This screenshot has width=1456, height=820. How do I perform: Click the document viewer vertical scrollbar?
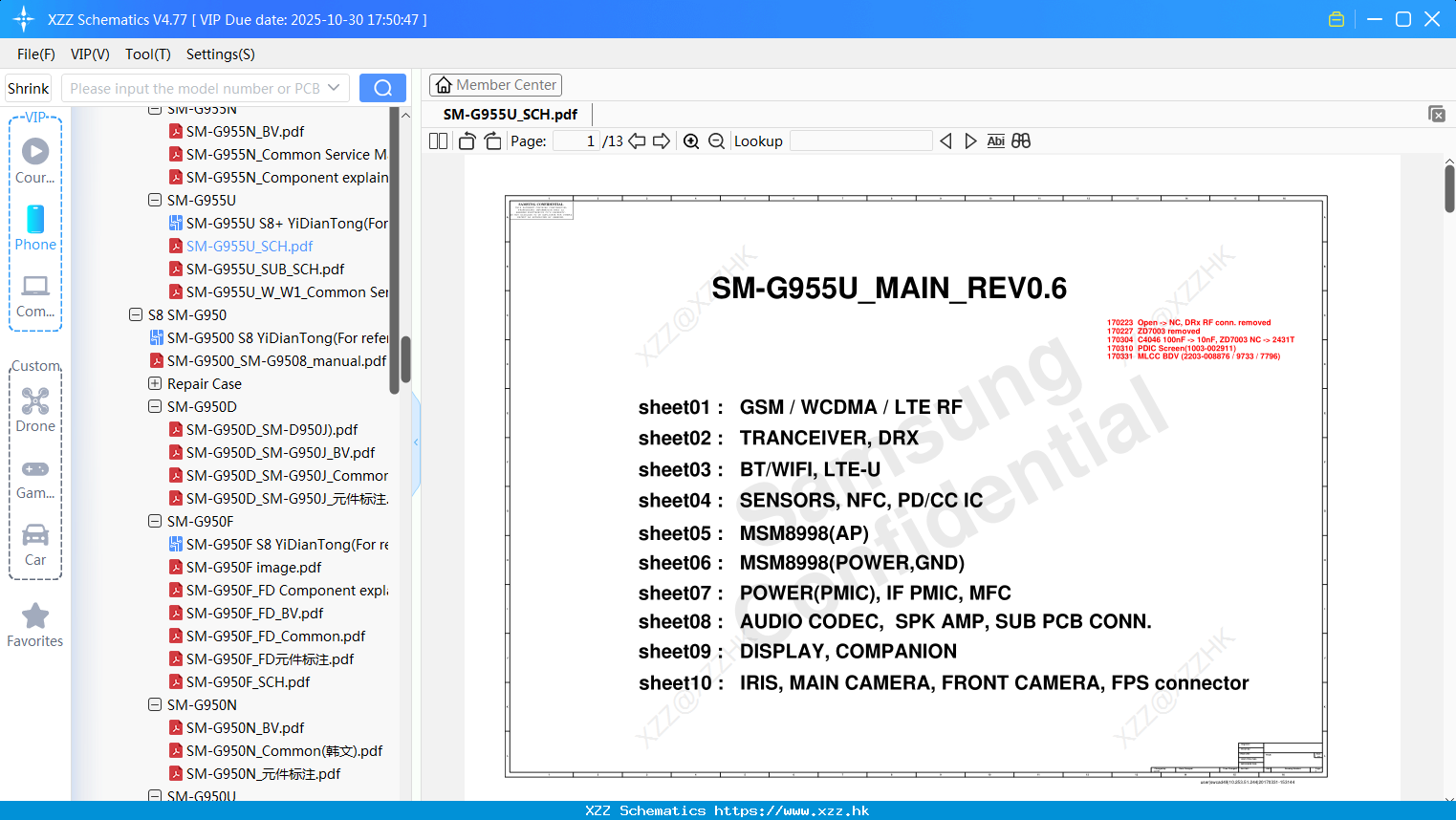(1449, 188)
